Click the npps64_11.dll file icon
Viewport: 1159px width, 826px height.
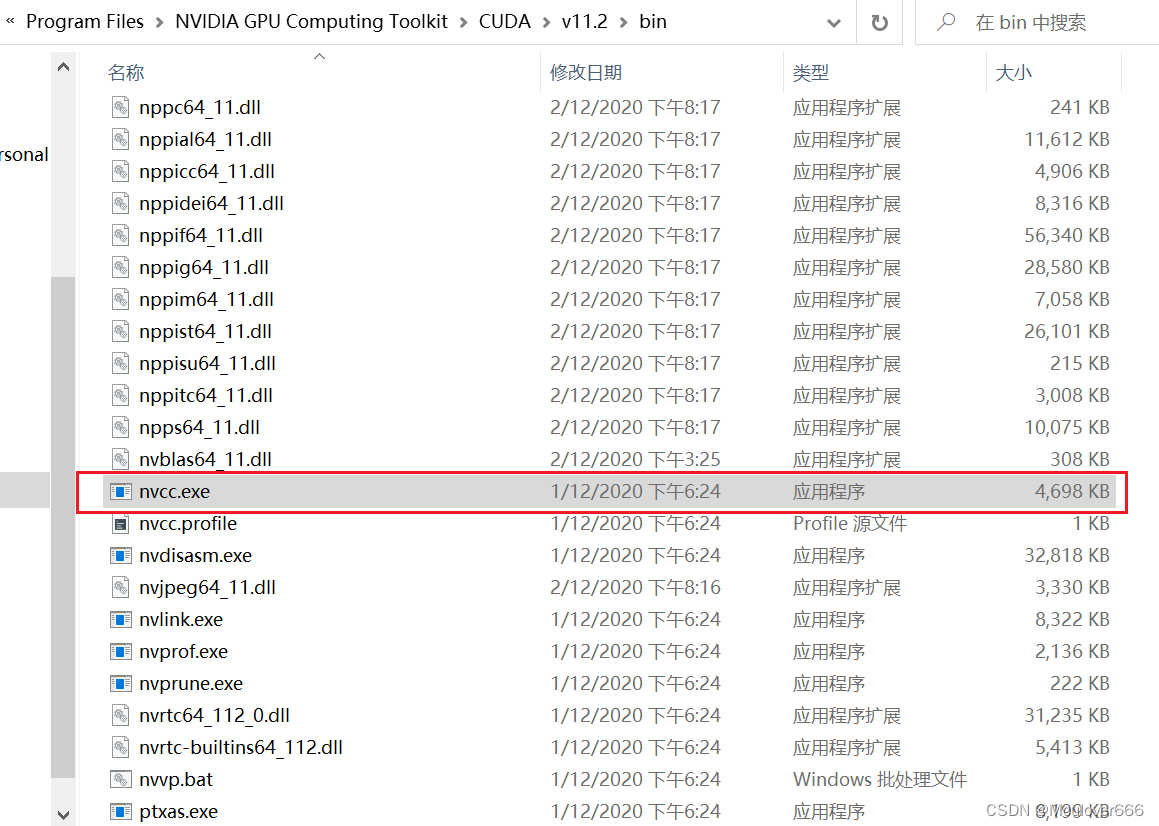click(x=120, y=427)
